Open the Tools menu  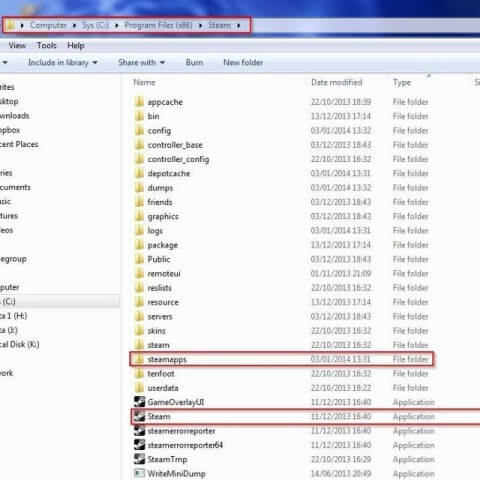pyautogui.click(x=47, y=45)
